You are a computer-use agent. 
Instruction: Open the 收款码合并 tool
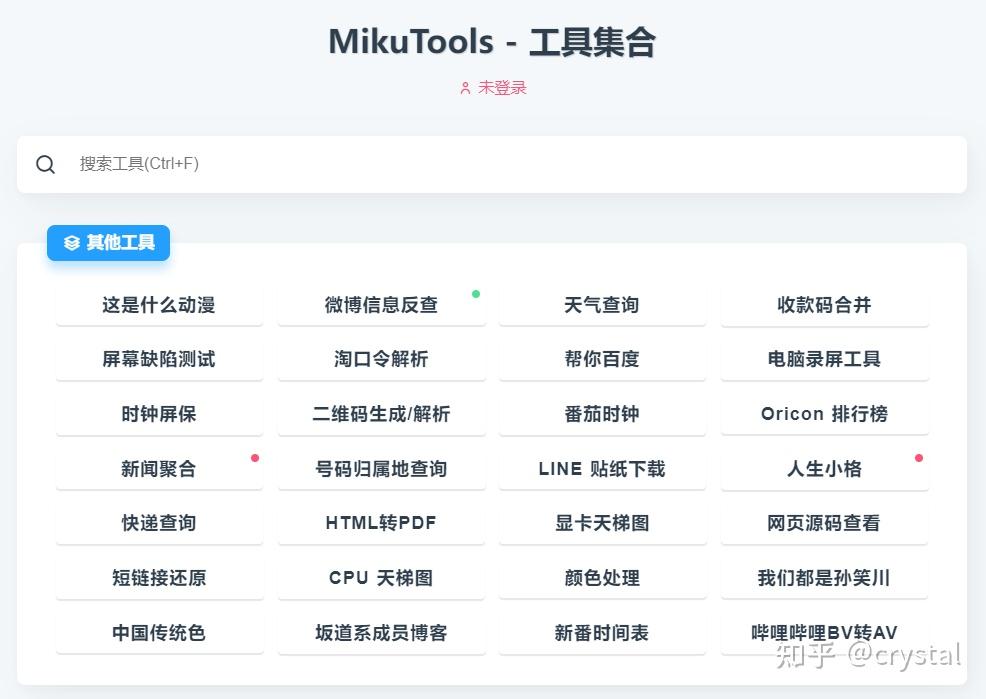(825, 305)
